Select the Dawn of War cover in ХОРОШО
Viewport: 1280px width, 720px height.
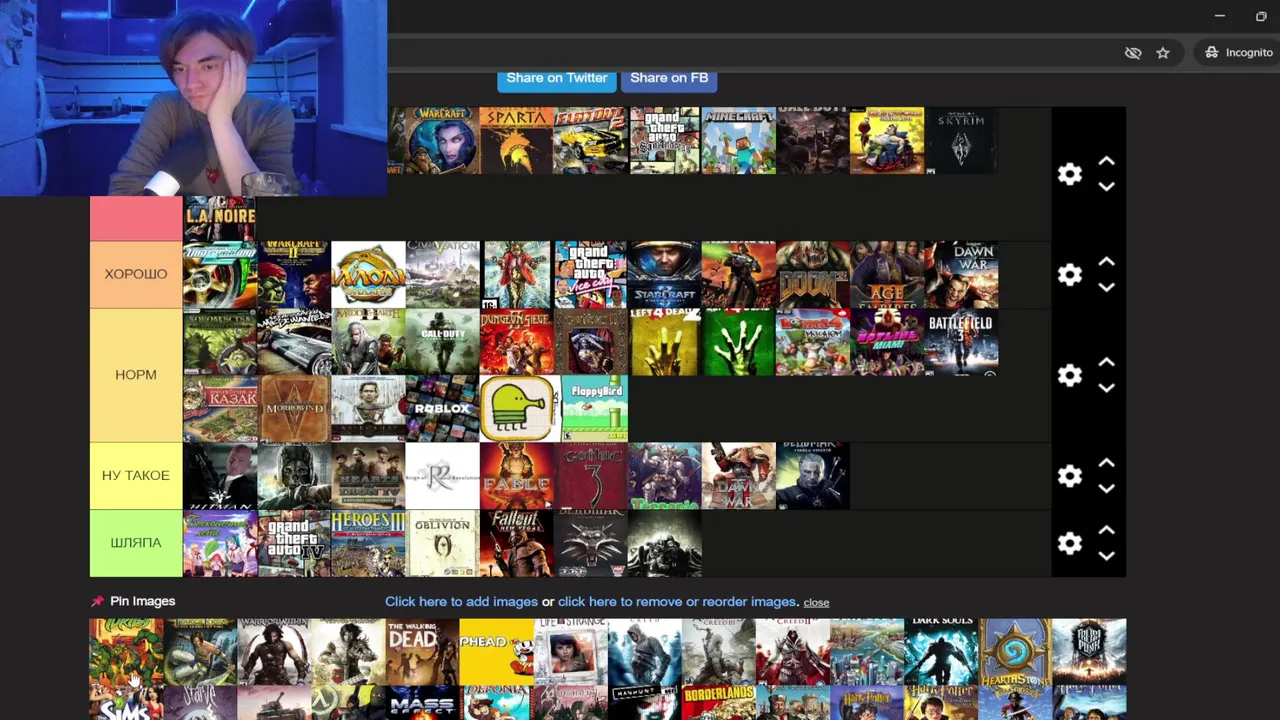[961, 274]
